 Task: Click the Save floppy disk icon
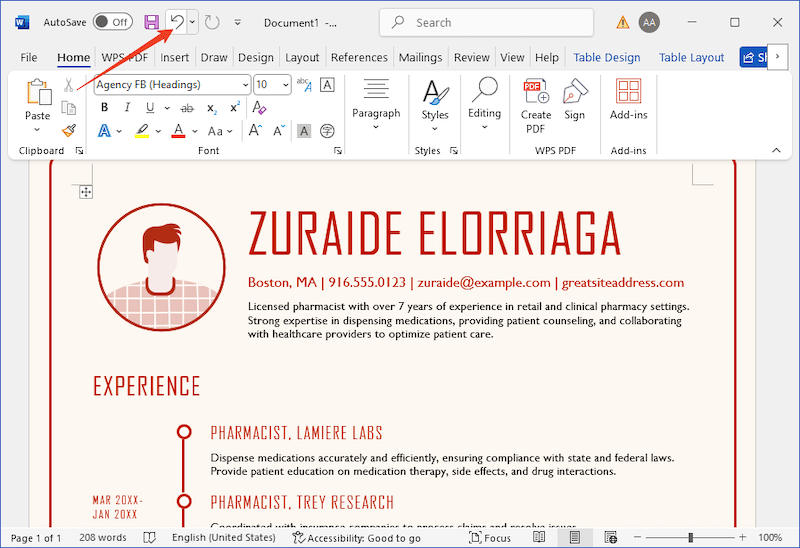[151, 22]
